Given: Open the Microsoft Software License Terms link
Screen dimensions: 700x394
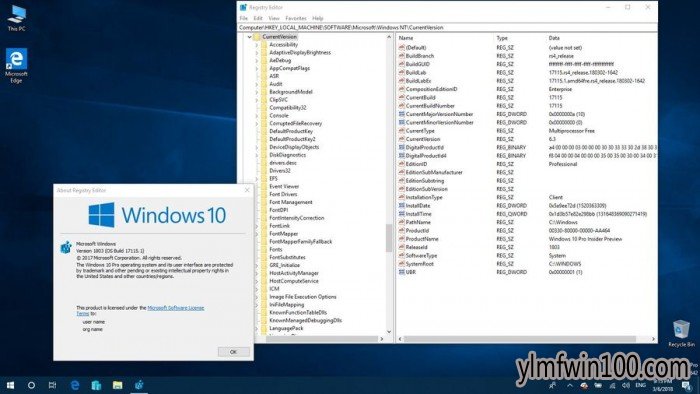Looking at the screenshot, I should coord(140,311).
